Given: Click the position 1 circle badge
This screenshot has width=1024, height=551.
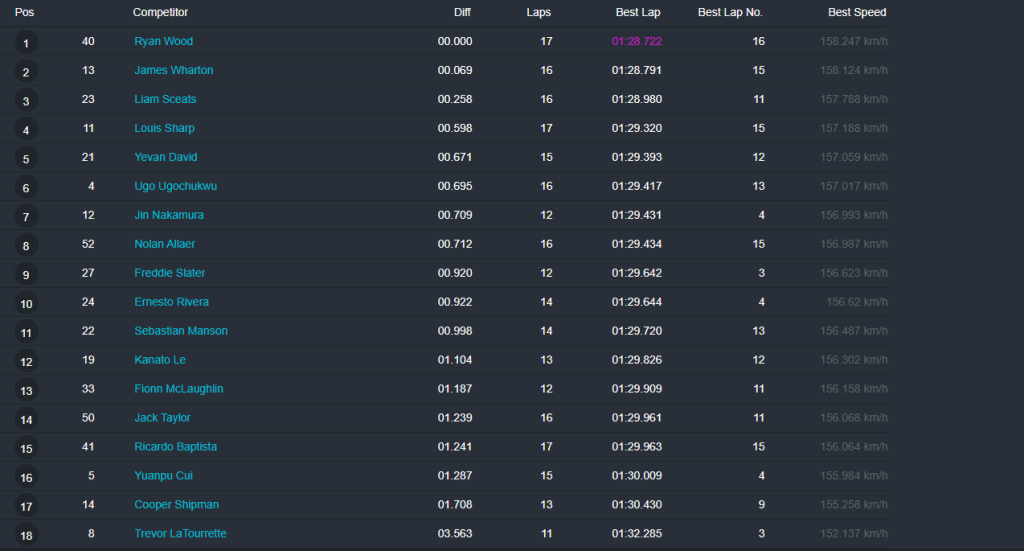Looking at the screenshot, I should (27, 43).
